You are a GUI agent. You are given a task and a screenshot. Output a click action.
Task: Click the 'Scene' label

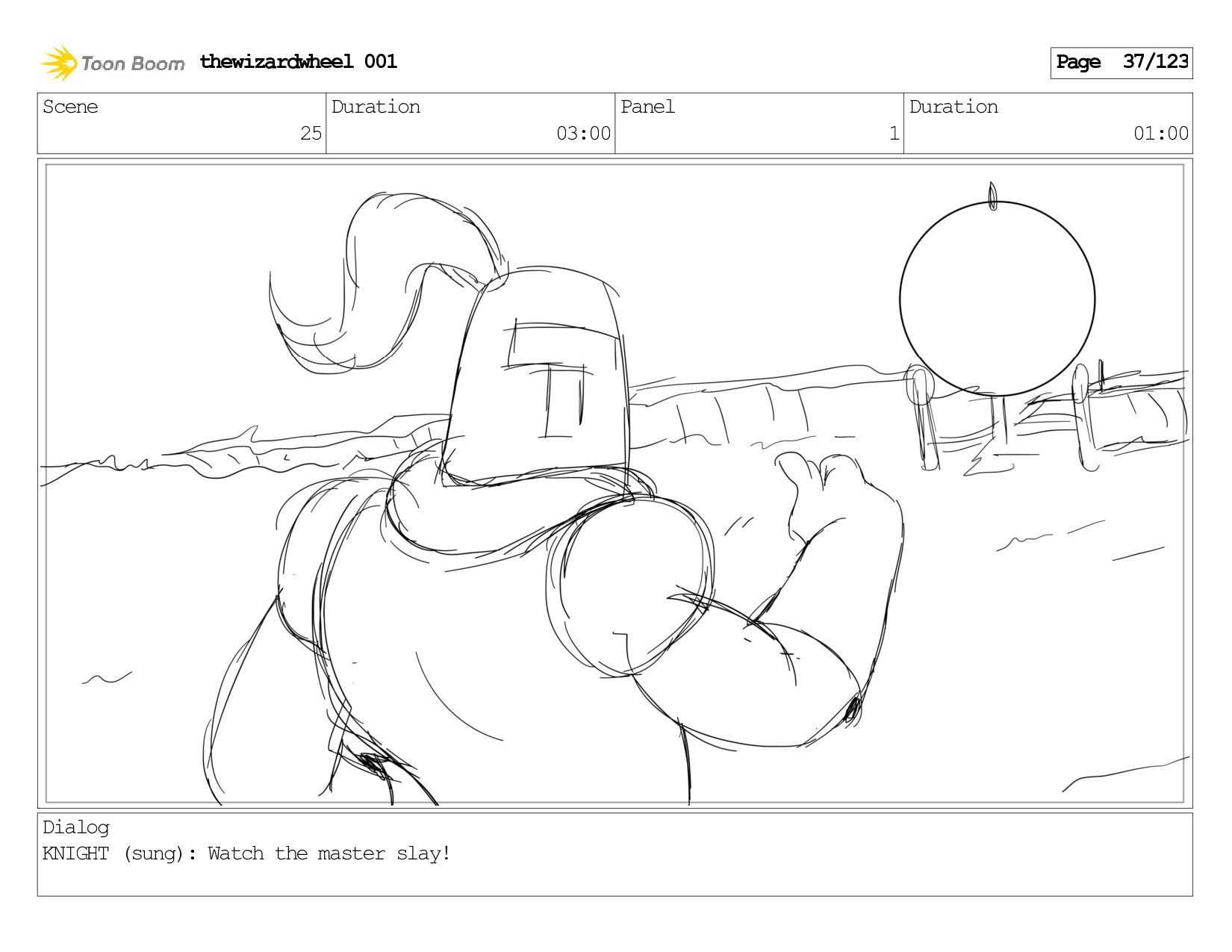[70, 107]
